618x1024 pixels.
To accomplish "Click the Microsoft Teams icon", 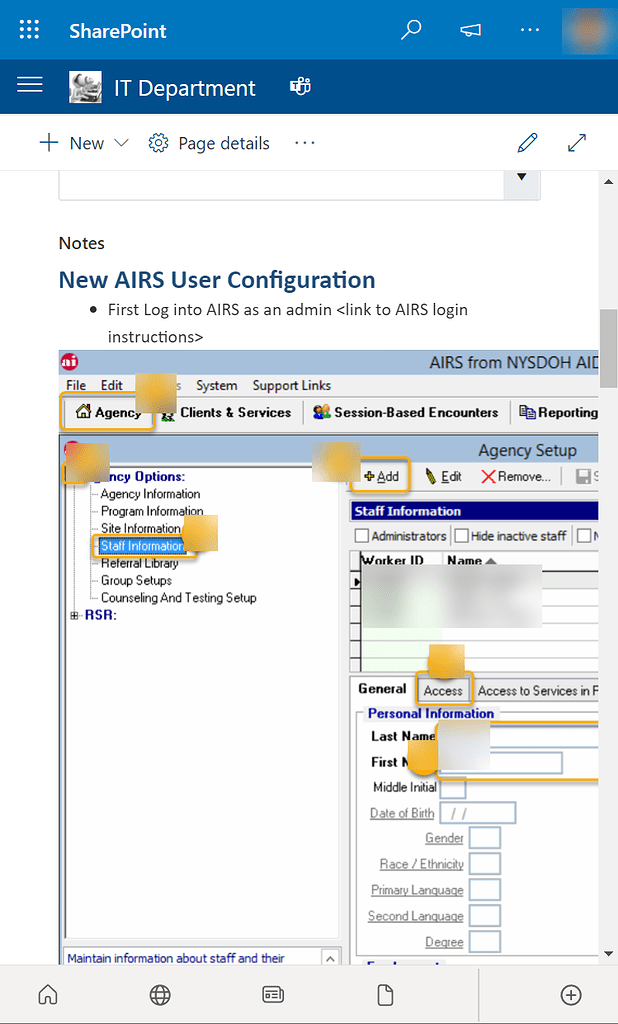I will (x=299, y=87).
